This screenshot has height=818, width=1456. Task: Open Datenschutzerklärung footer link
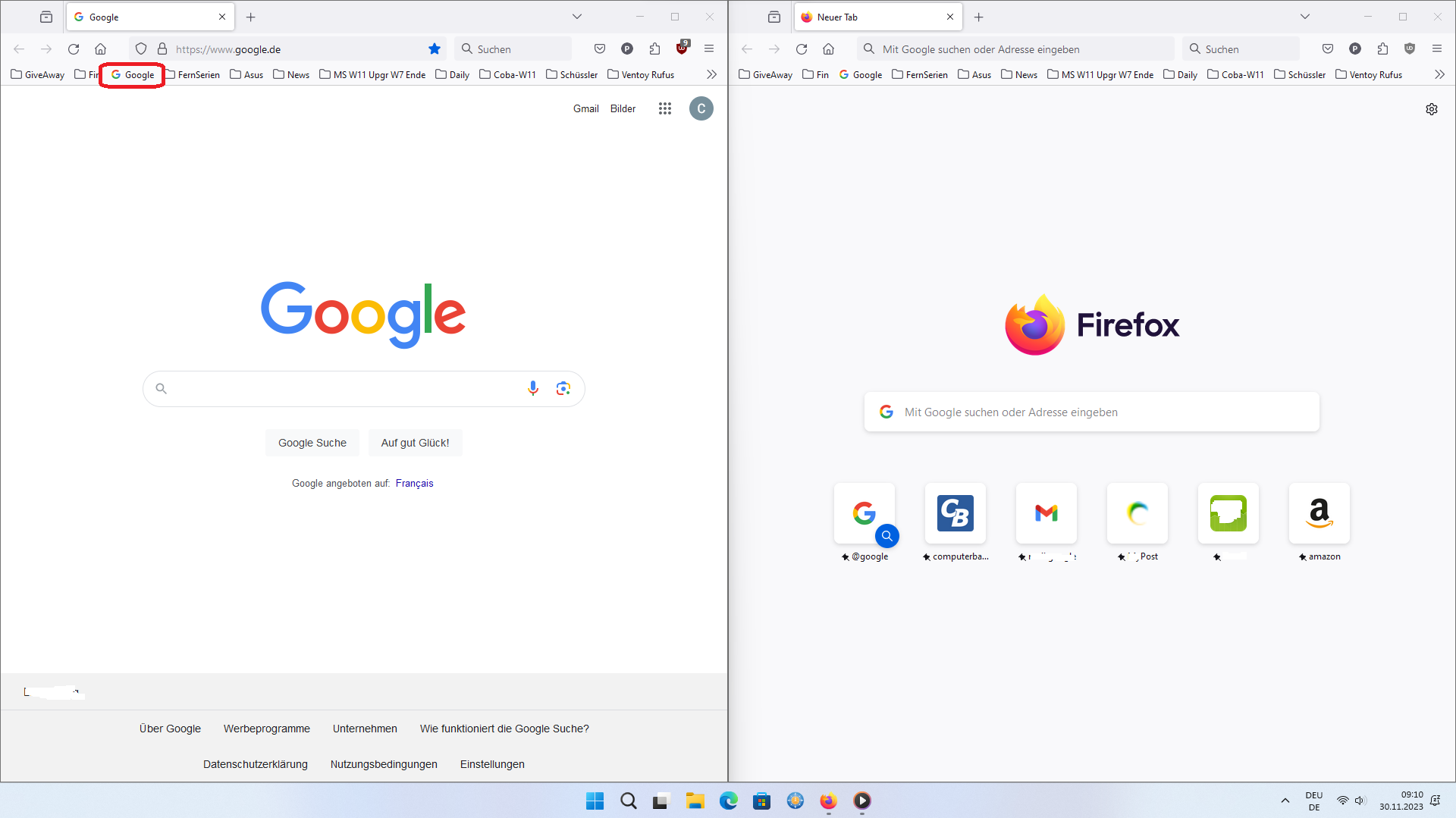(256, 764)
